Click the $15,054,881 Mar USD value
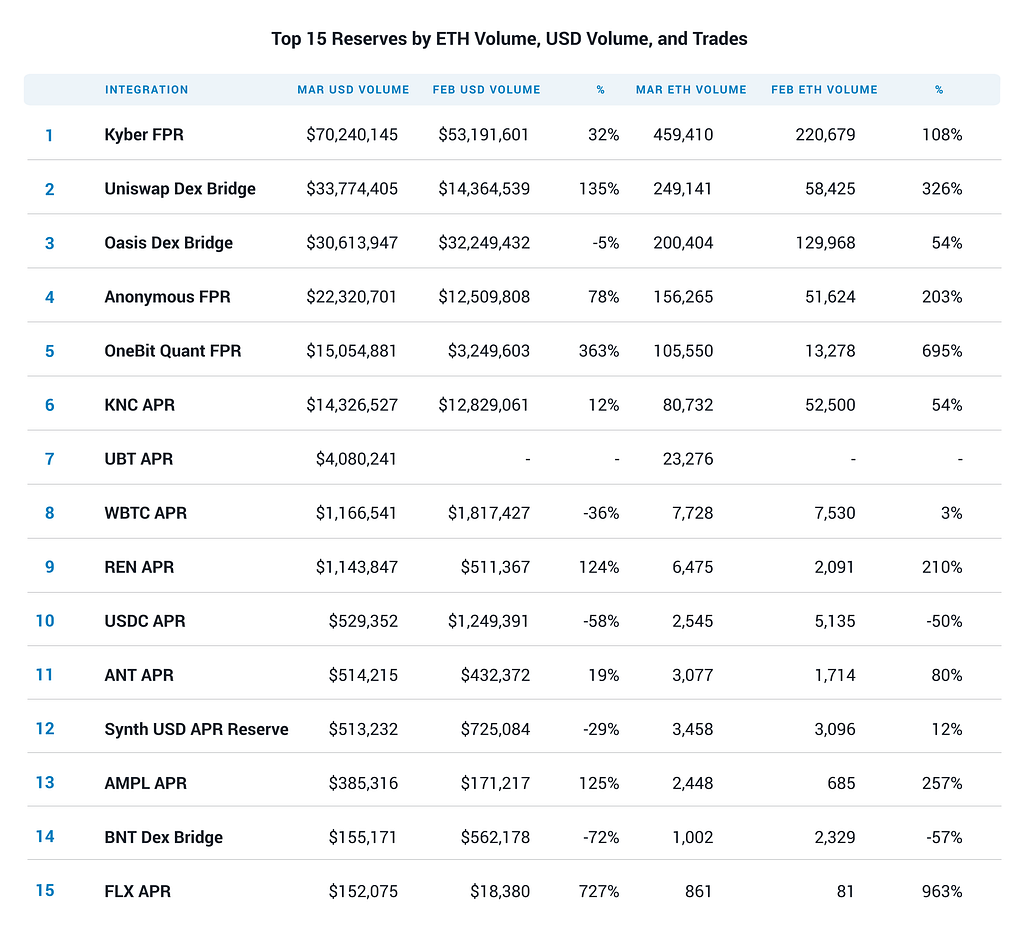 tap(351, 351)
